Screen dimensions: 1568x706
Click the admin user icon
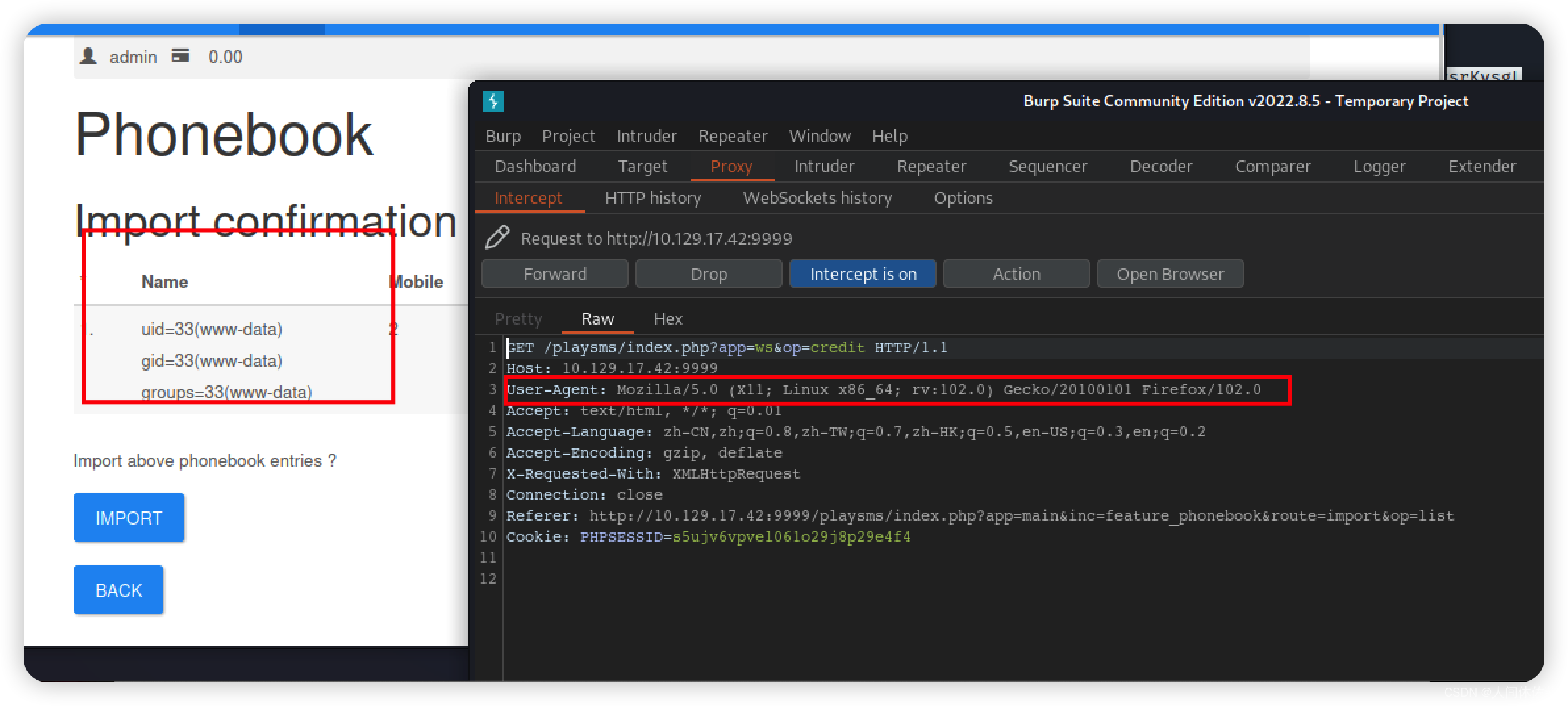click(x=88, y=57)
